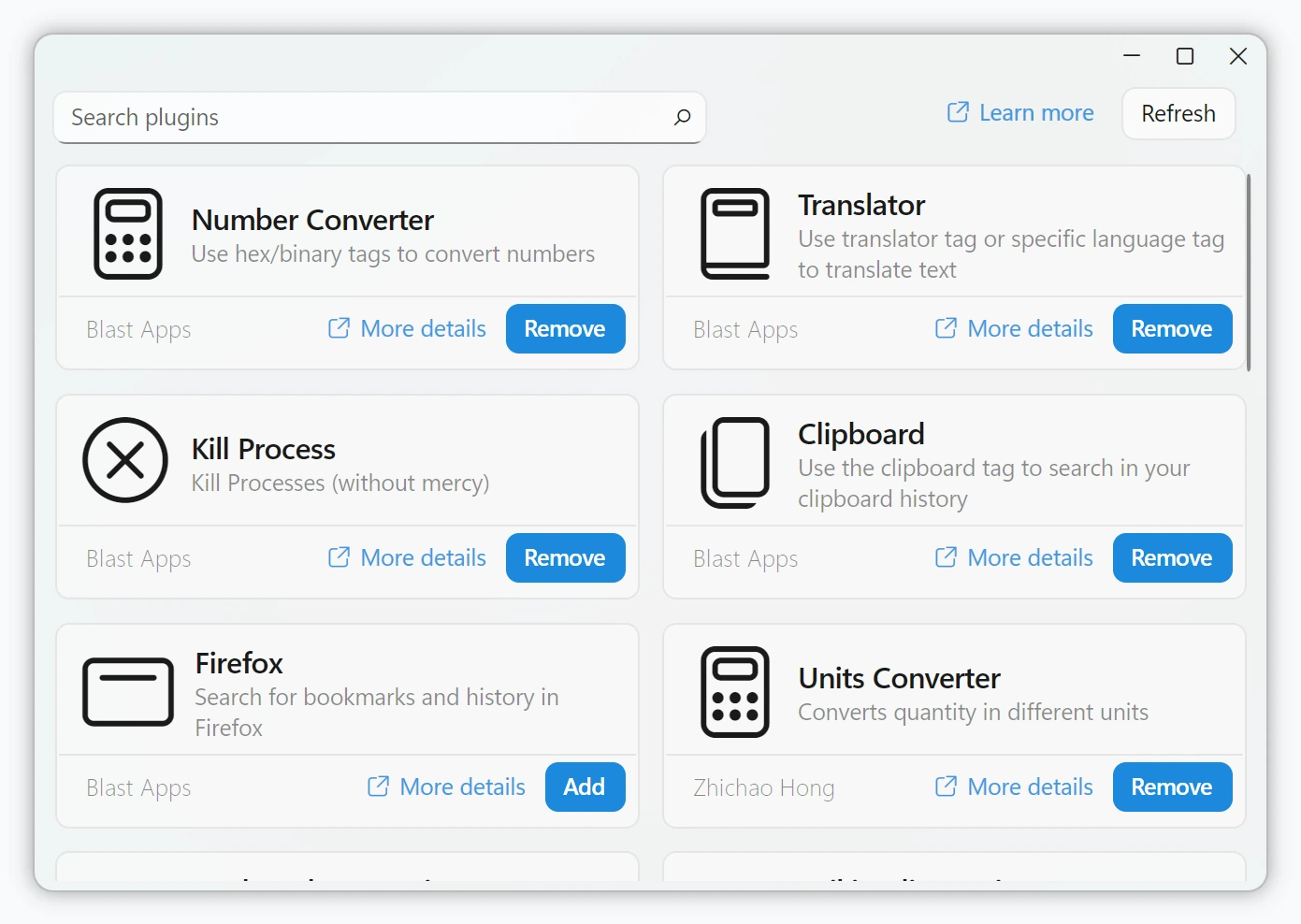The image size is (1301, 924).
Task: Open More details for Units Converter
Action: (1029, 787)
